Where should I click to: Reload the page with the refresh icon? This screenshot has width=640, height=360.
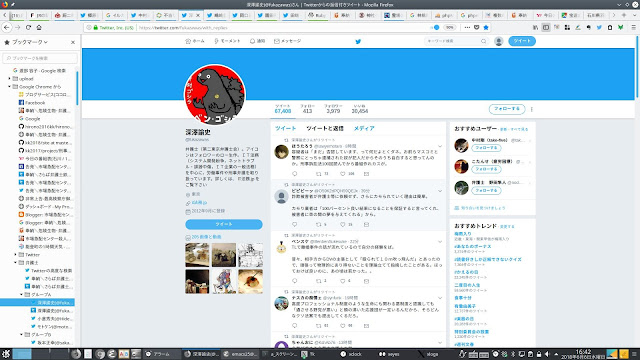point(28,27)
